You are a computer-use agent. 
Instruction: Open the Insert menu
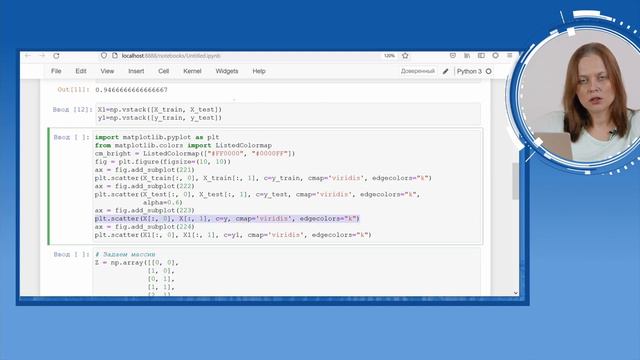136,71
